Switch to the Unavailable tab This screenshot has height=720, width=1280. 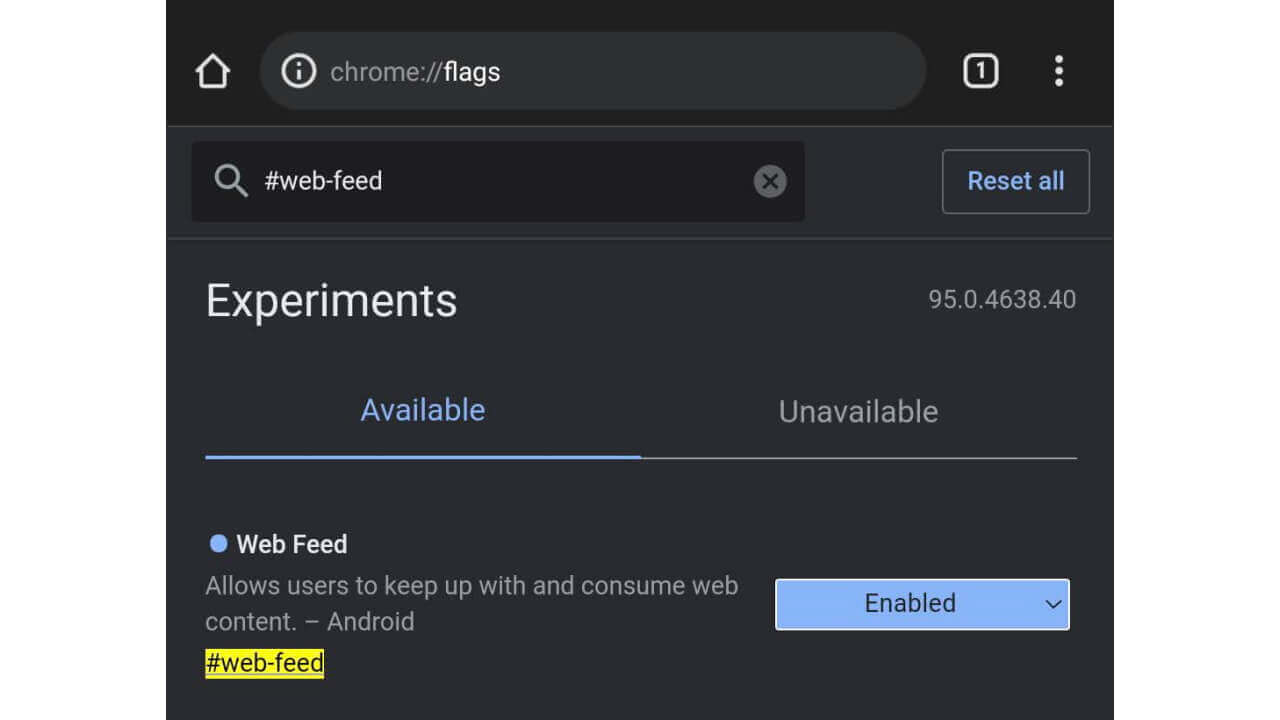[857, 411]
